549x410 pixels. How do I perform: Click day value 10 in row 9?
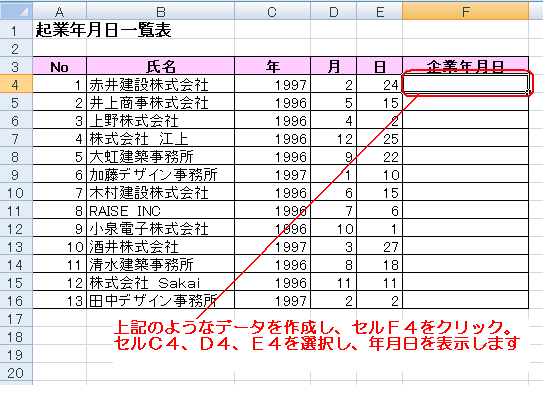tap(380, 174)
